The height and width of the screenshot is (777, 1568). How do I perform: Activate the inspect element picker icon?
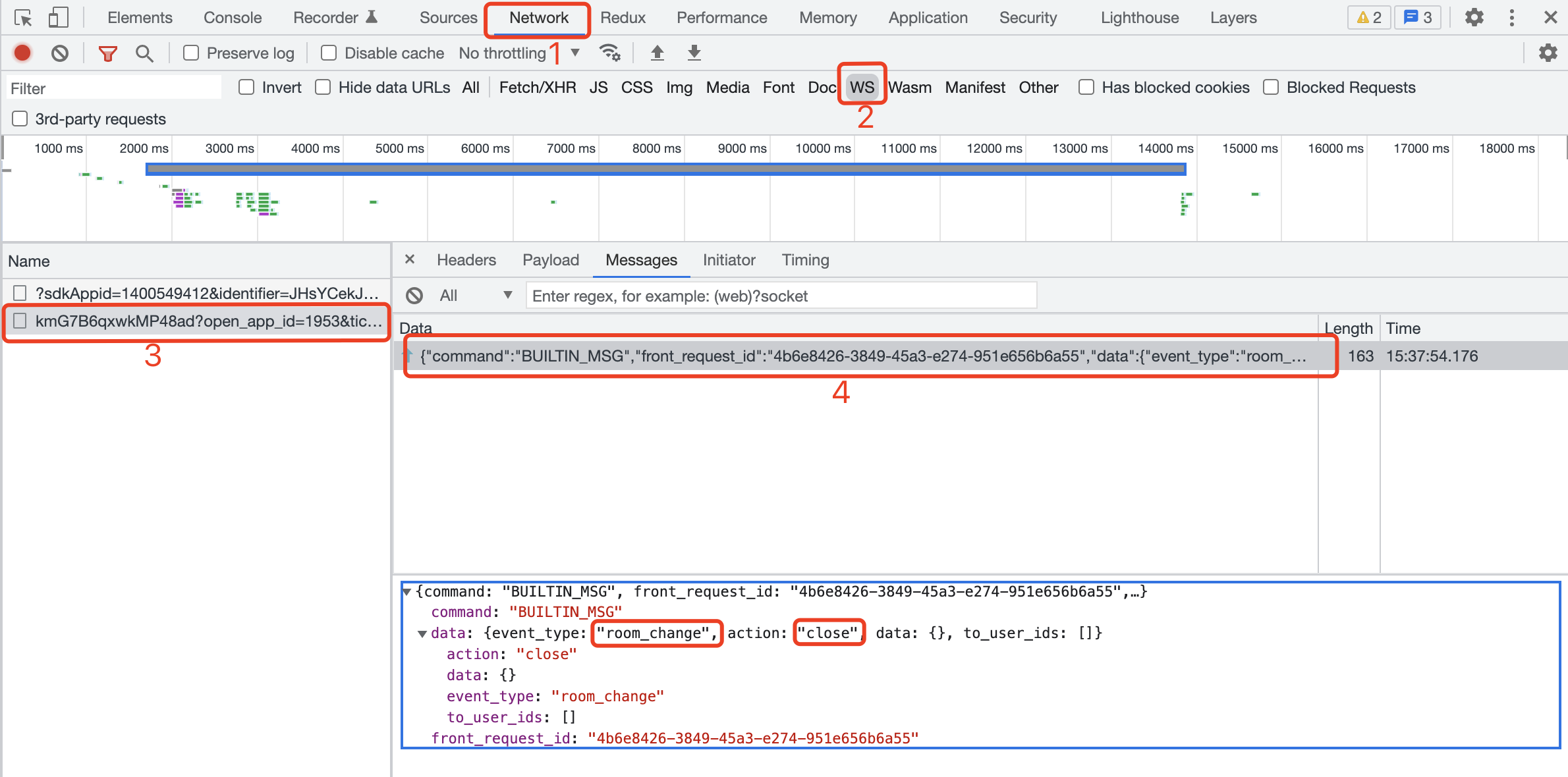point(23,18)
